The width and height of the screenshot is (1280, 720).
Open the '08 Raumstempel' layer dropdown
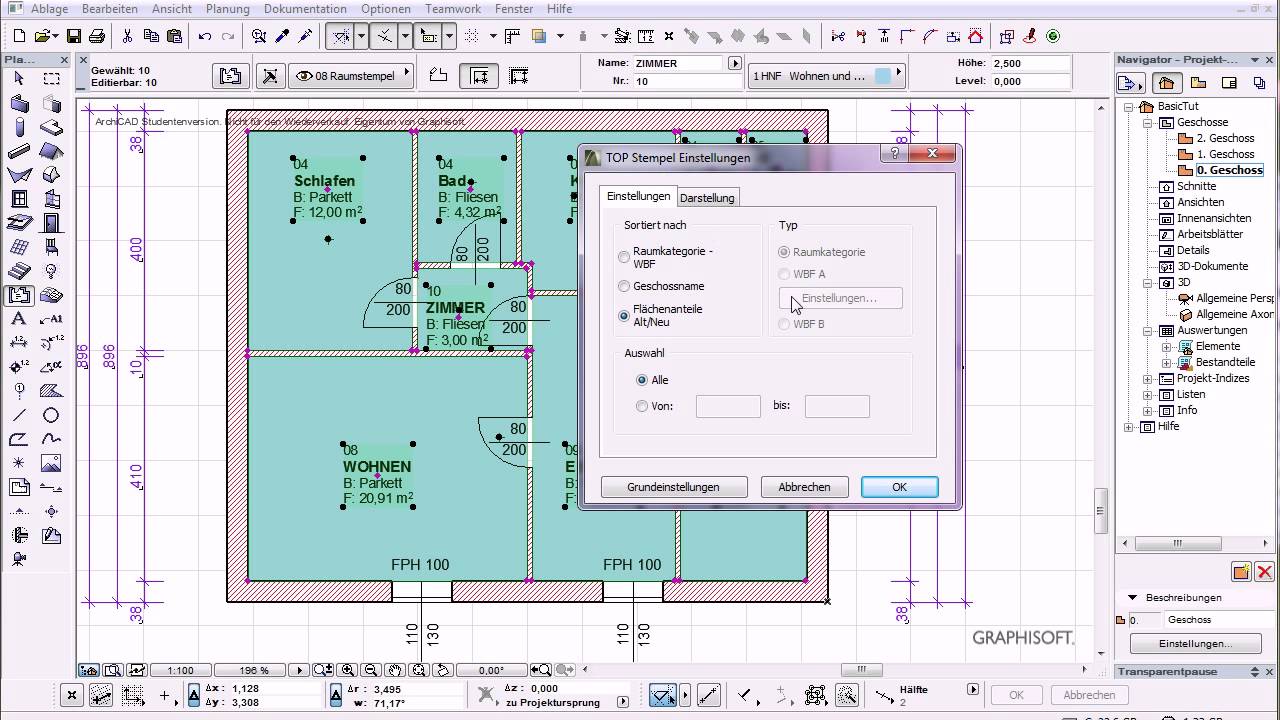coord(351,75)
